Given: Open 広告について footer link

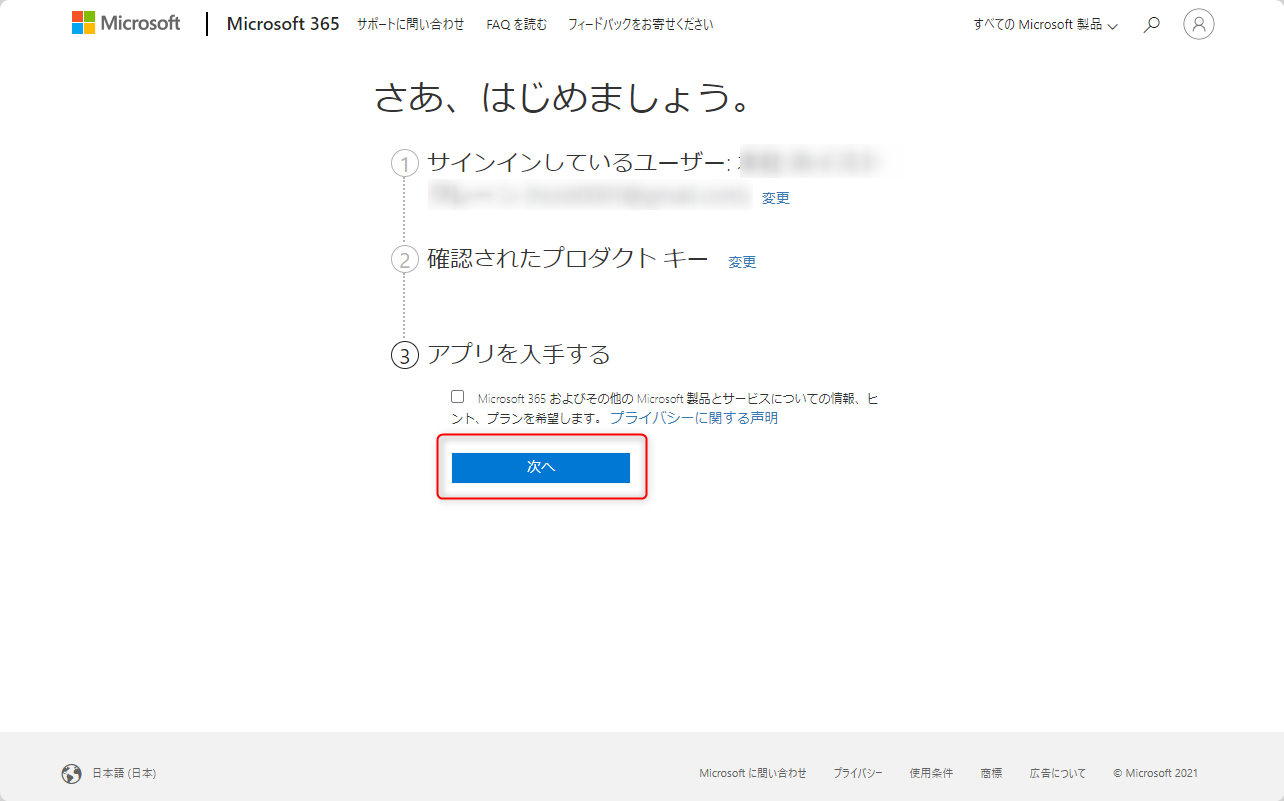Looking at the screenshot, I should (x=1058, y=773).
